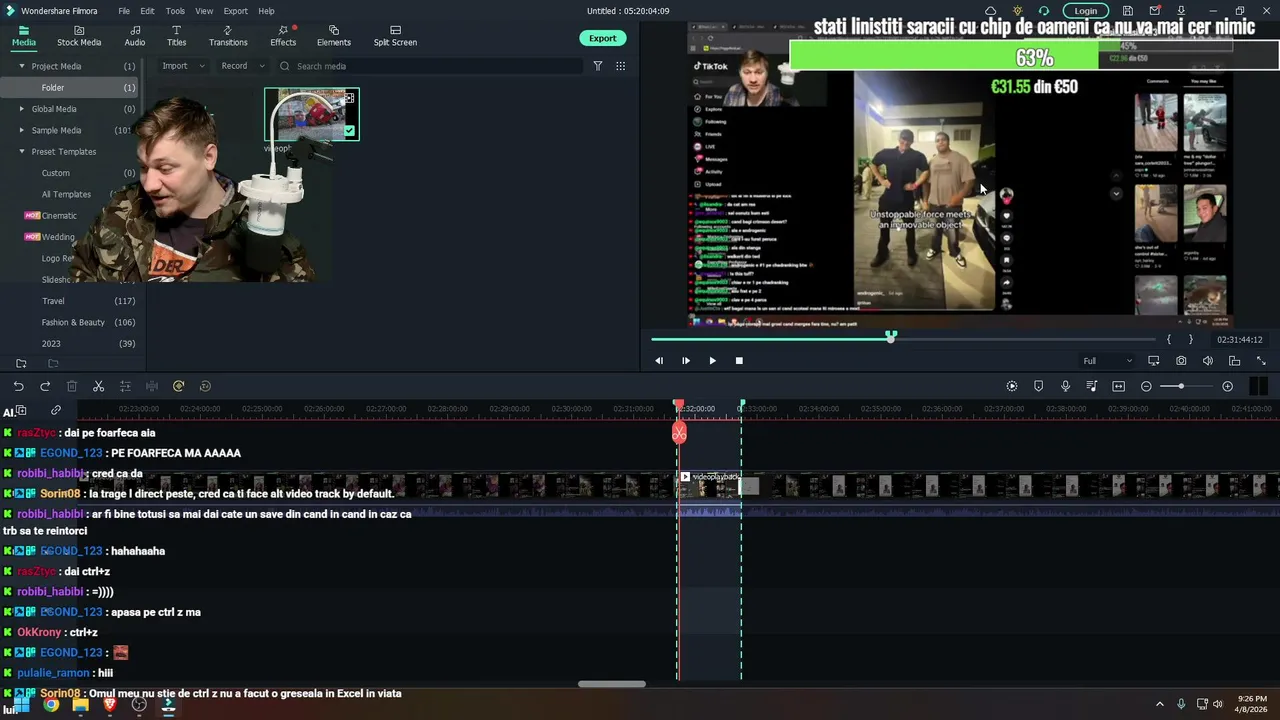Zoom in the timeline with the plus button
Image resolution: width=1280 pixels, height=720 pixels.
(1227, 386)
